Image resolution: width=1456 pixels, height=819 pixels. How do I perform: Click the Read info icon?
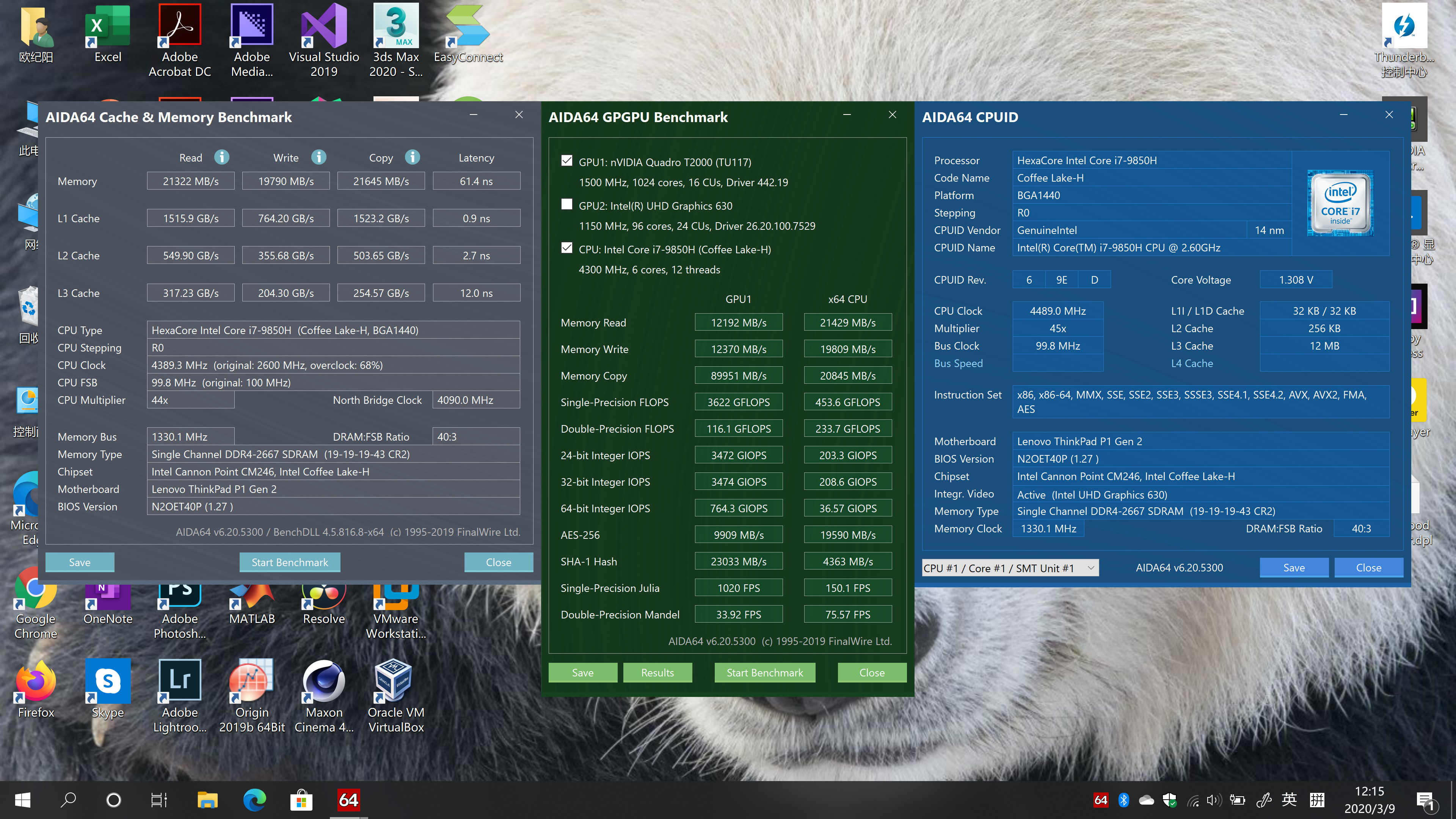221,157
